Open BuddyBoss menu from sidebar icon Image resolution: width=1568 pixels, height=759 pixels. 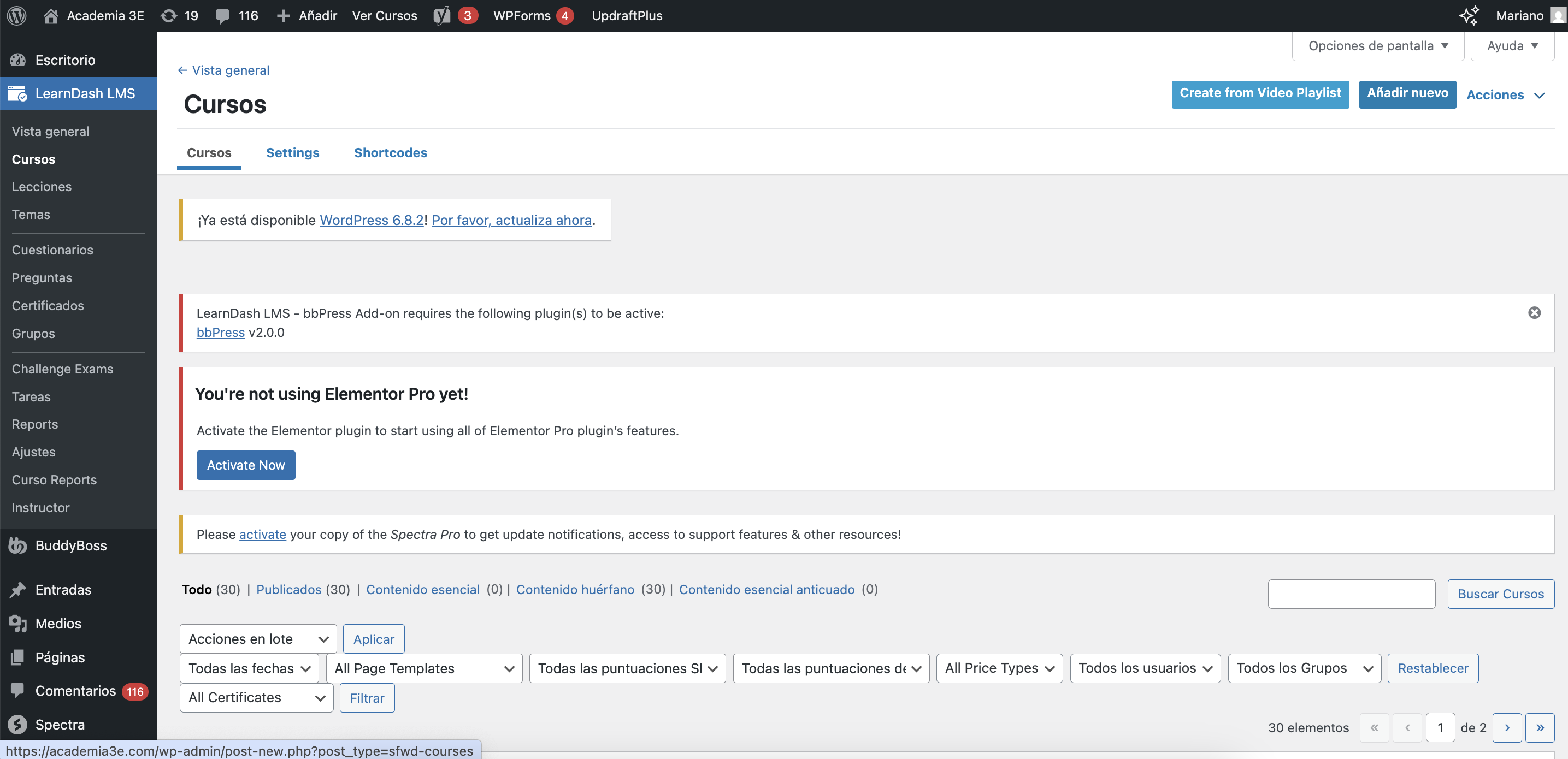point(17,545)
